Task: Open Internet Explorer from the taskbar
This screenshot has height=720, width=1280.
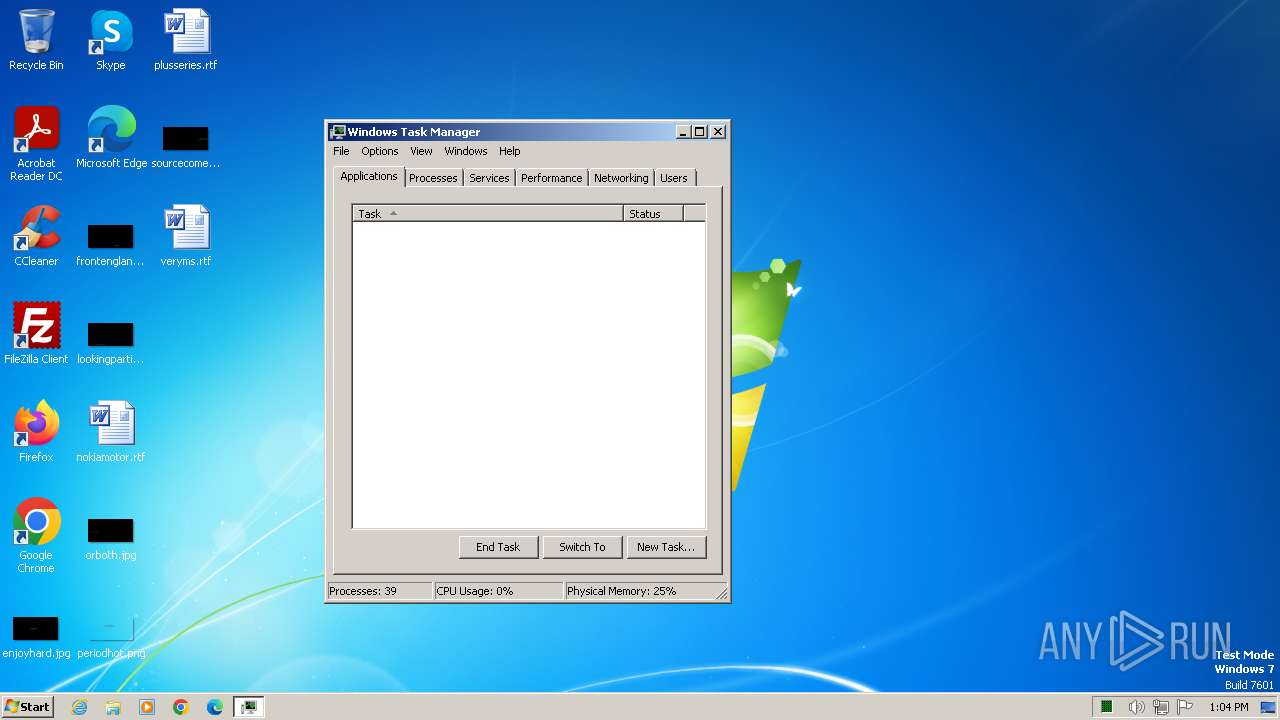Action: [80, 707]
